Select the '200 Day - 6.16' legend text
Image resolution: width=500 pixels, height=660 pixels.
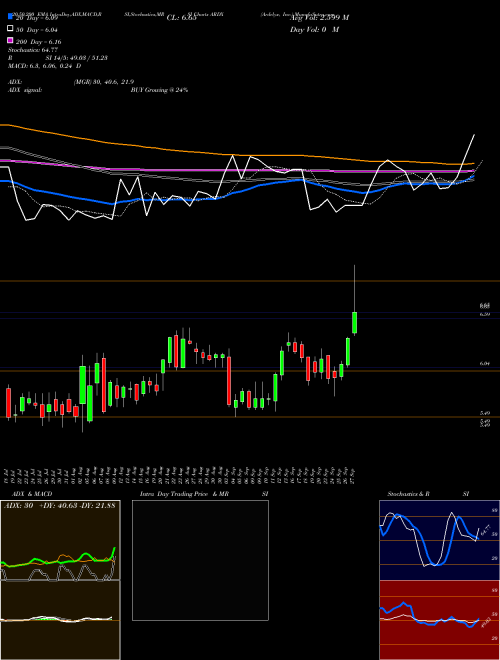point(39,42)
